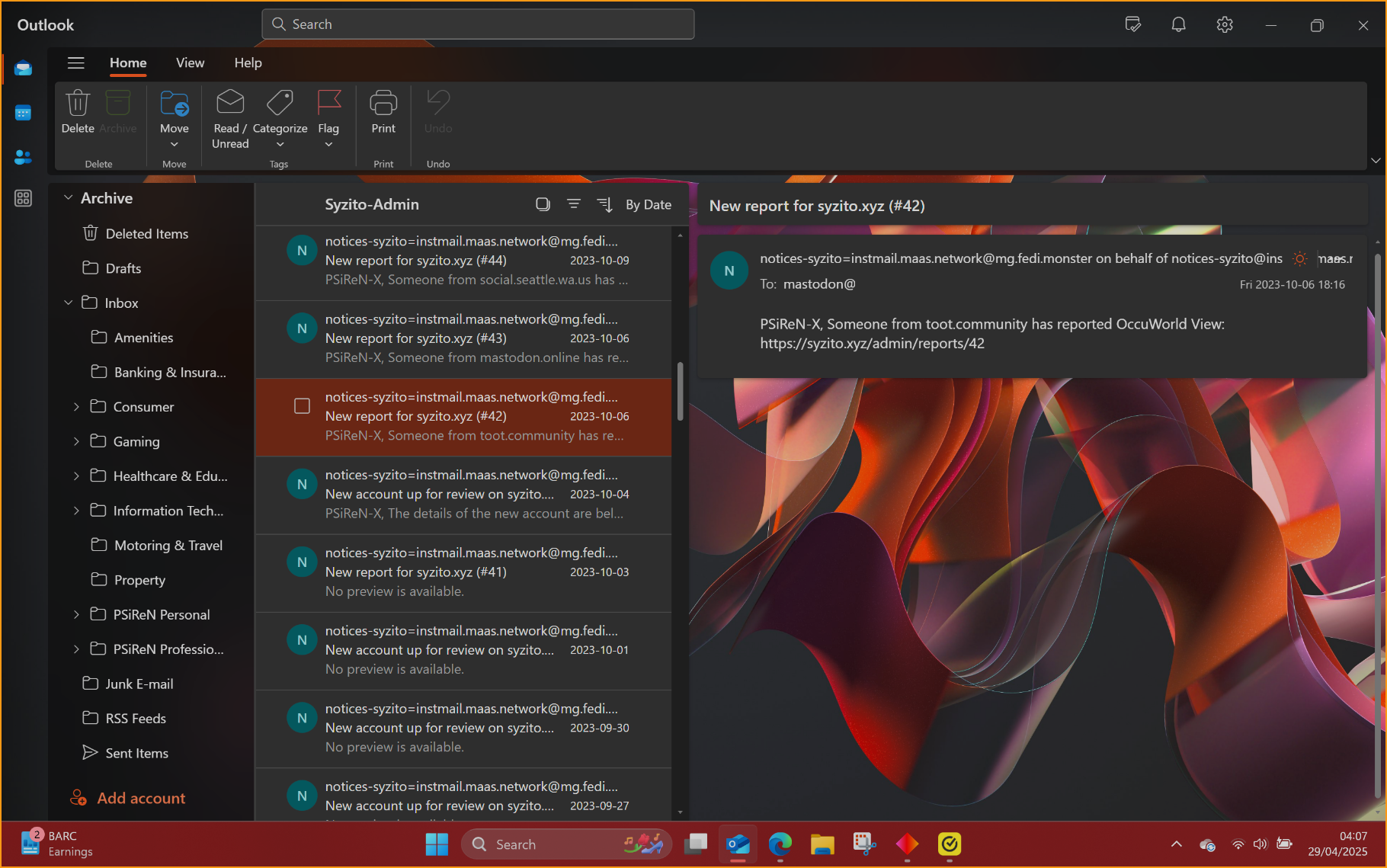Open the Mail module in the sidebar
Screen dimensions: 1387x868
coord(23,69)
